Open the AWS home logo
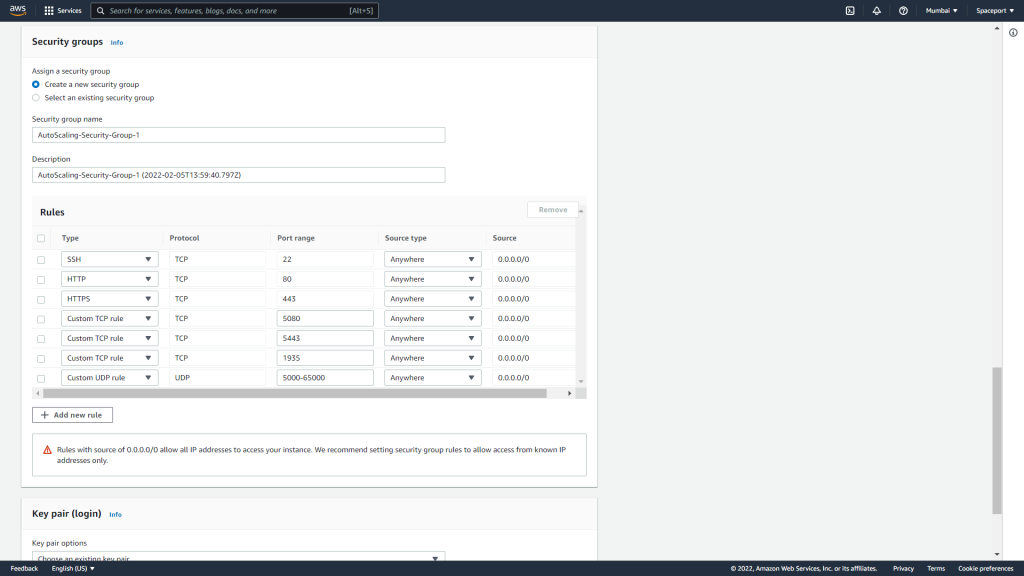 (18, 10)
